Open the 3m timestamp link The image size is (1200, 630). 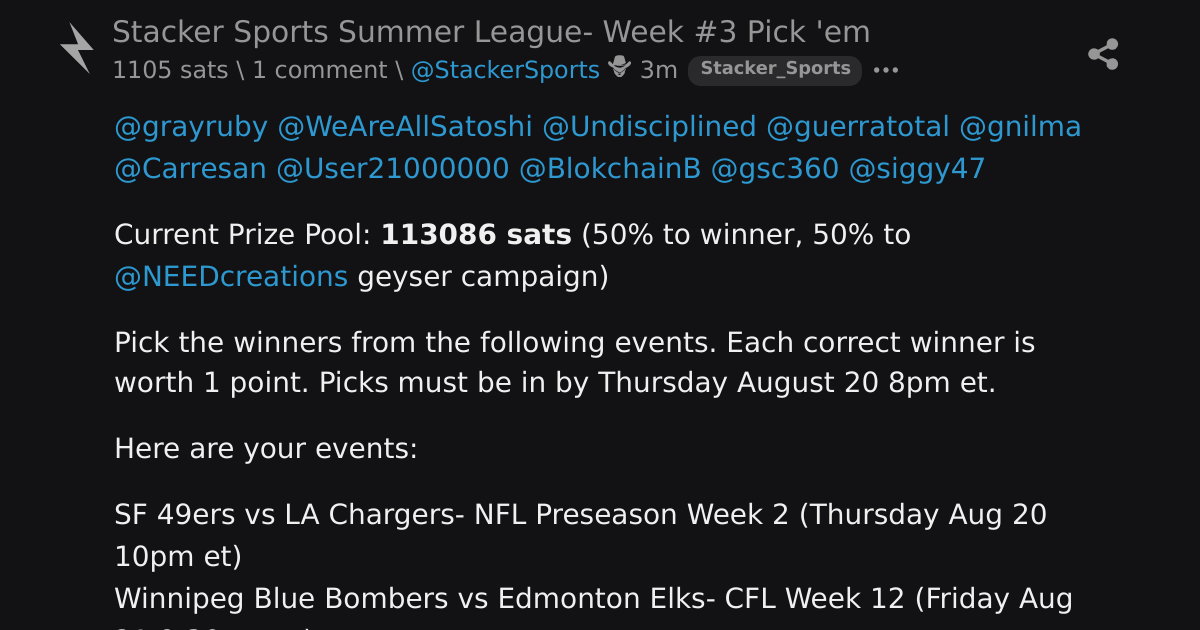(658, 70)
